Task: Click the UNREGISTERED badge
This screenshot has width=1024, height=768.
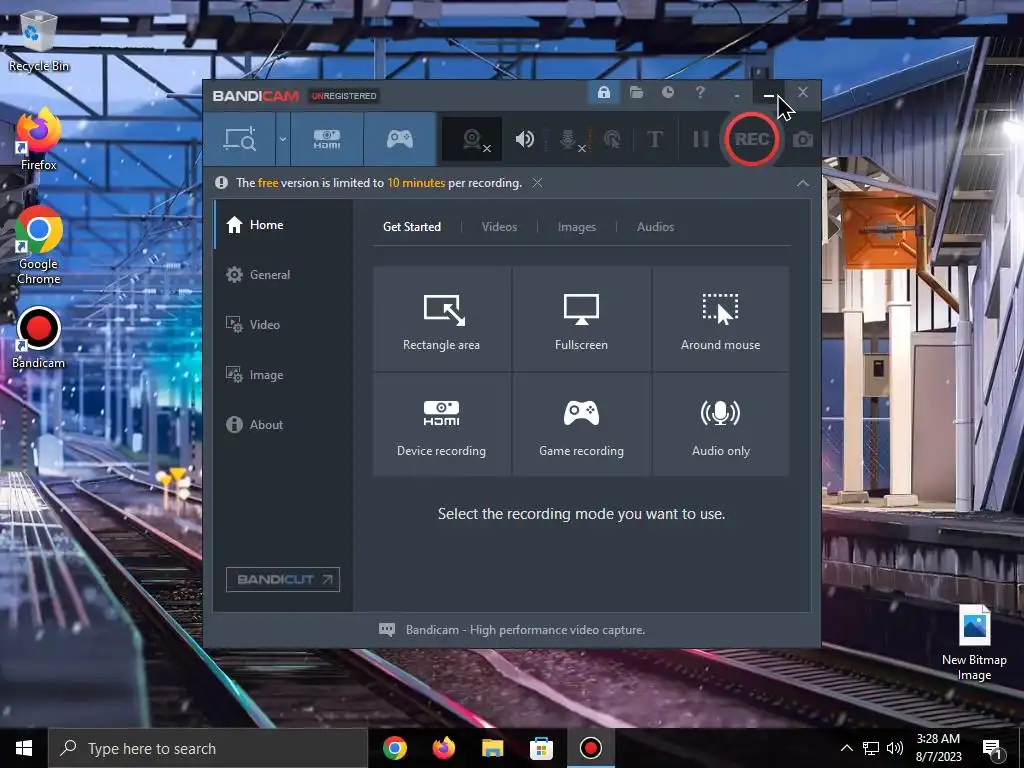Action: pos(344,96)
